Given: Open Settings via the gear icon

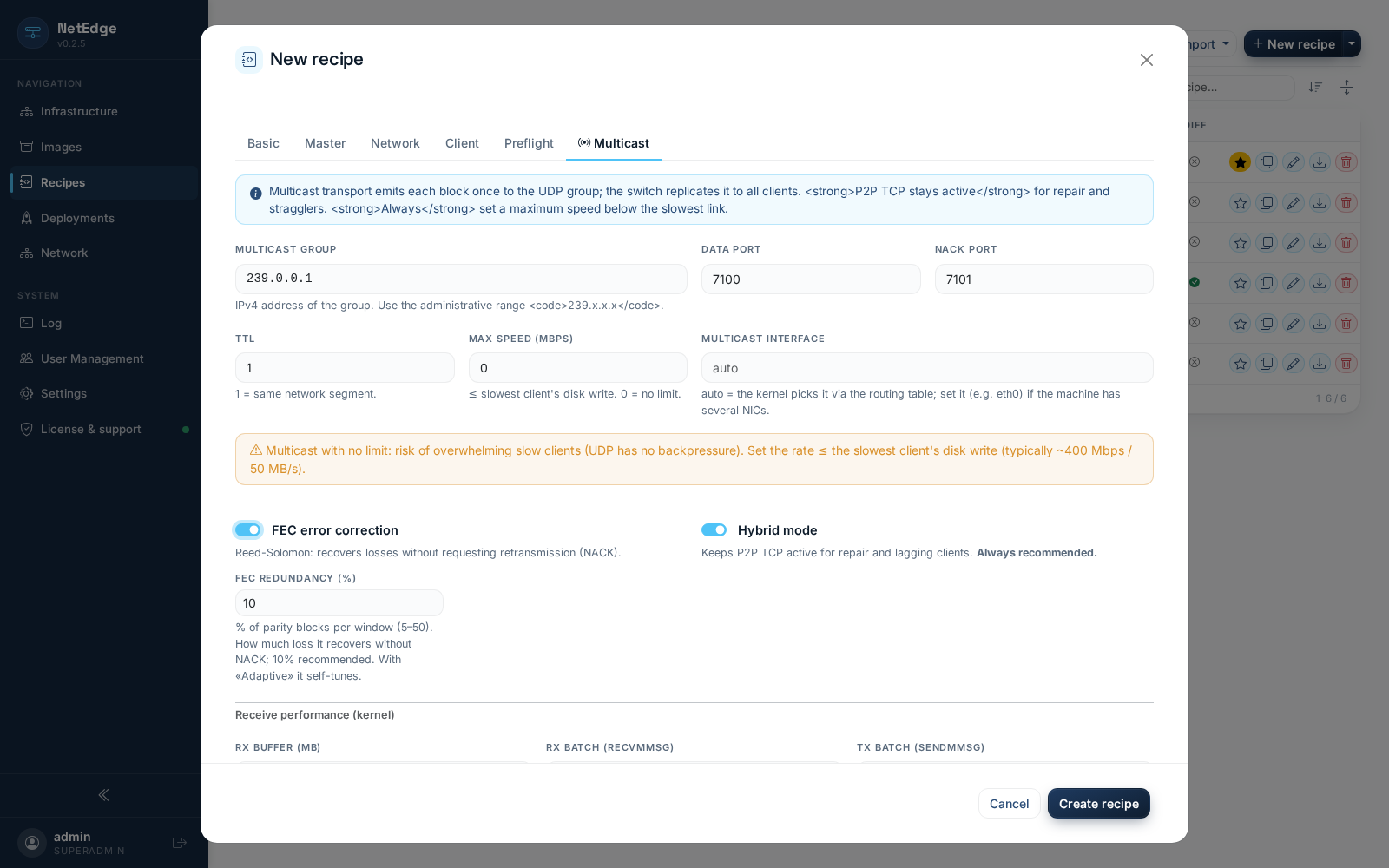Looking at the screenshot, I should tap(27, 393).
